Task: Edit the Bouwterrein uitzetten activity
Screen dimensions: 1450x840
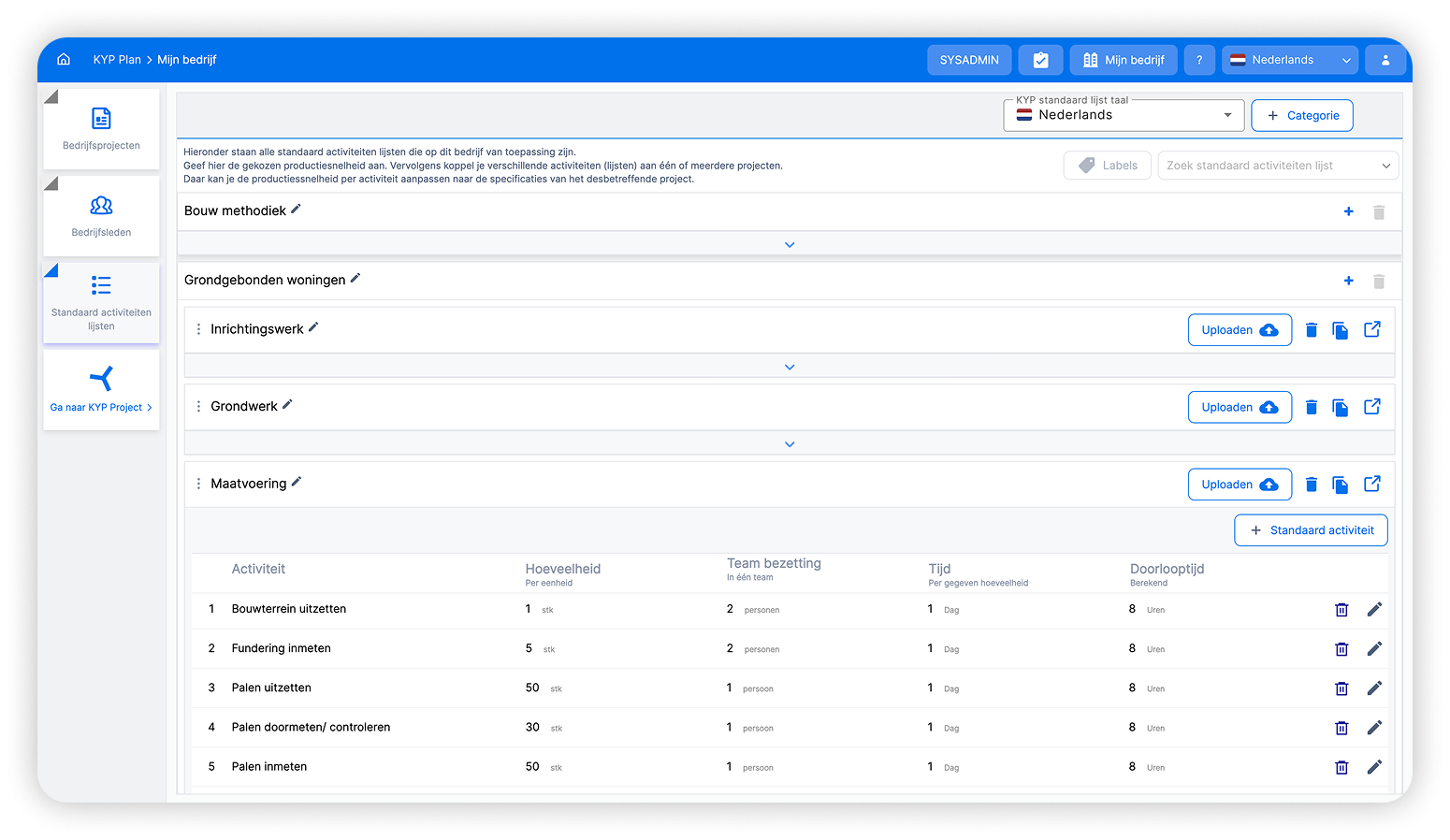Action: [1374, 610]
